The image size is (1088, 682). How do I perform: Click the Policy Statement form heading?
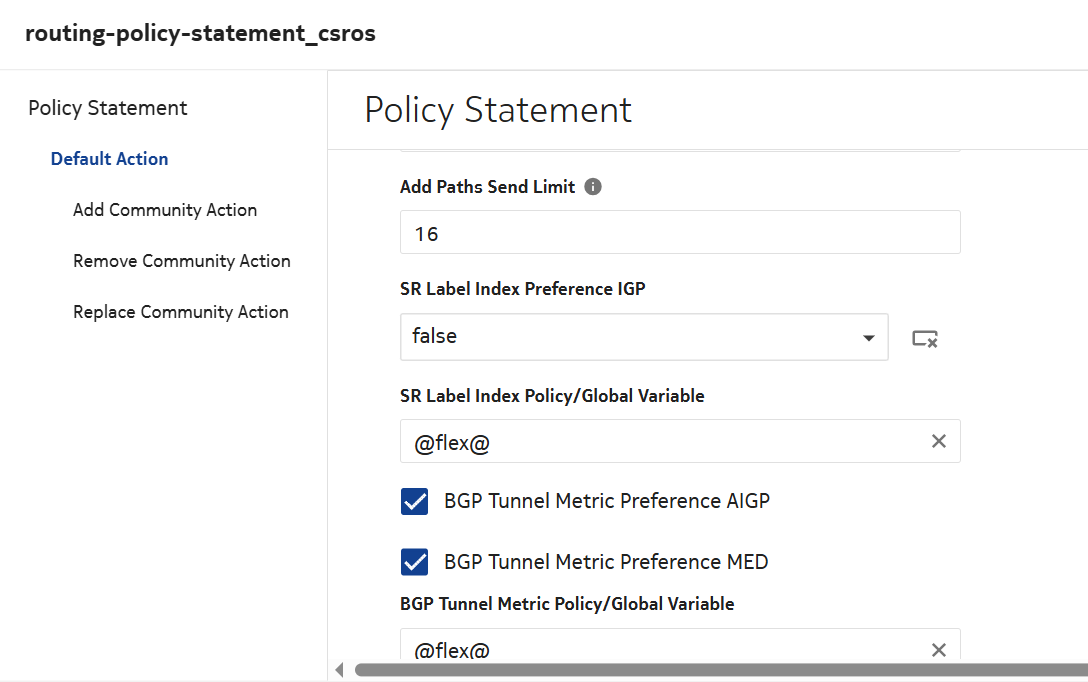pyautogui.click(x=498, y=110)
